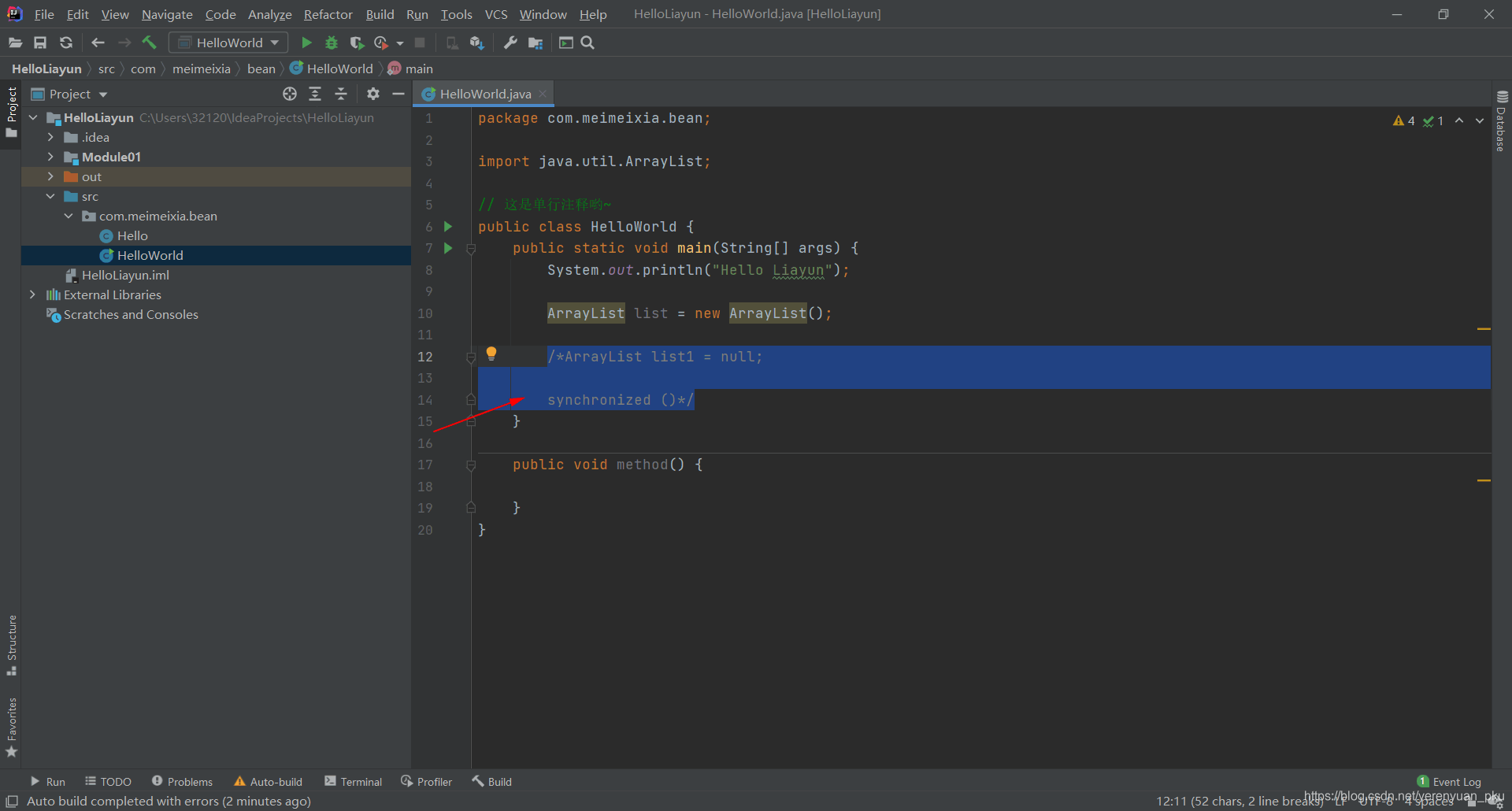Close the HelloWorld.java tab
The height and width of the screenshot is (811, 1512).
543,94
